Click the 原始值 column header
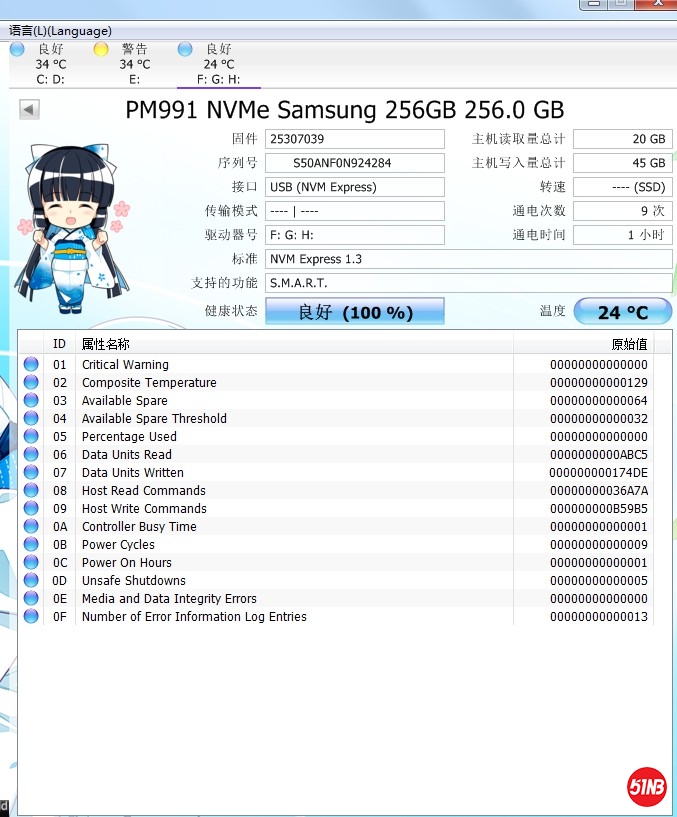 coord(628,344)
